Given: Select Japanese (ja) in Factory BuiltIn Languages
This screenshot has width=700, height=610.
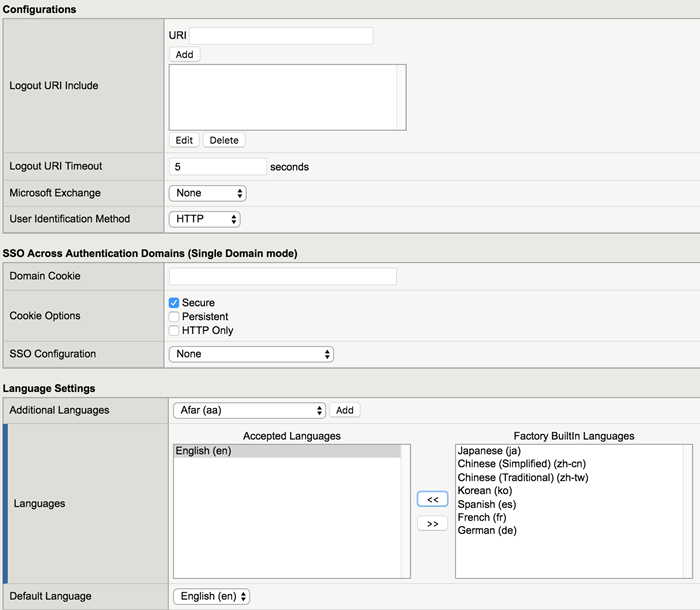Looking at the screenshot, I should [x=496, y=451].
